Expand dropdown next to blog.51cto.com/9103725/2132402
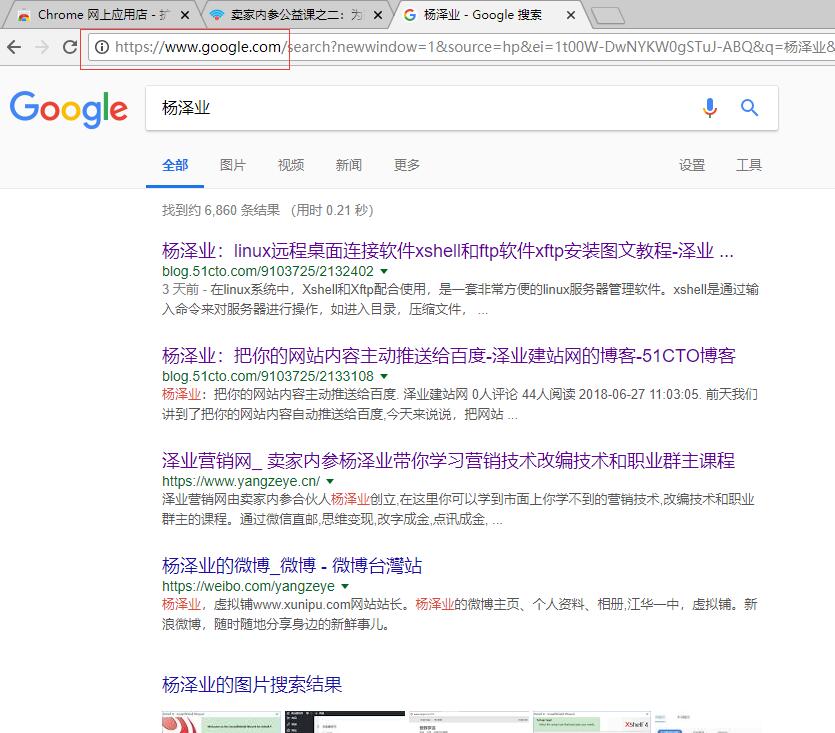Viewport: 835px width, 733px height. (384, 271)
